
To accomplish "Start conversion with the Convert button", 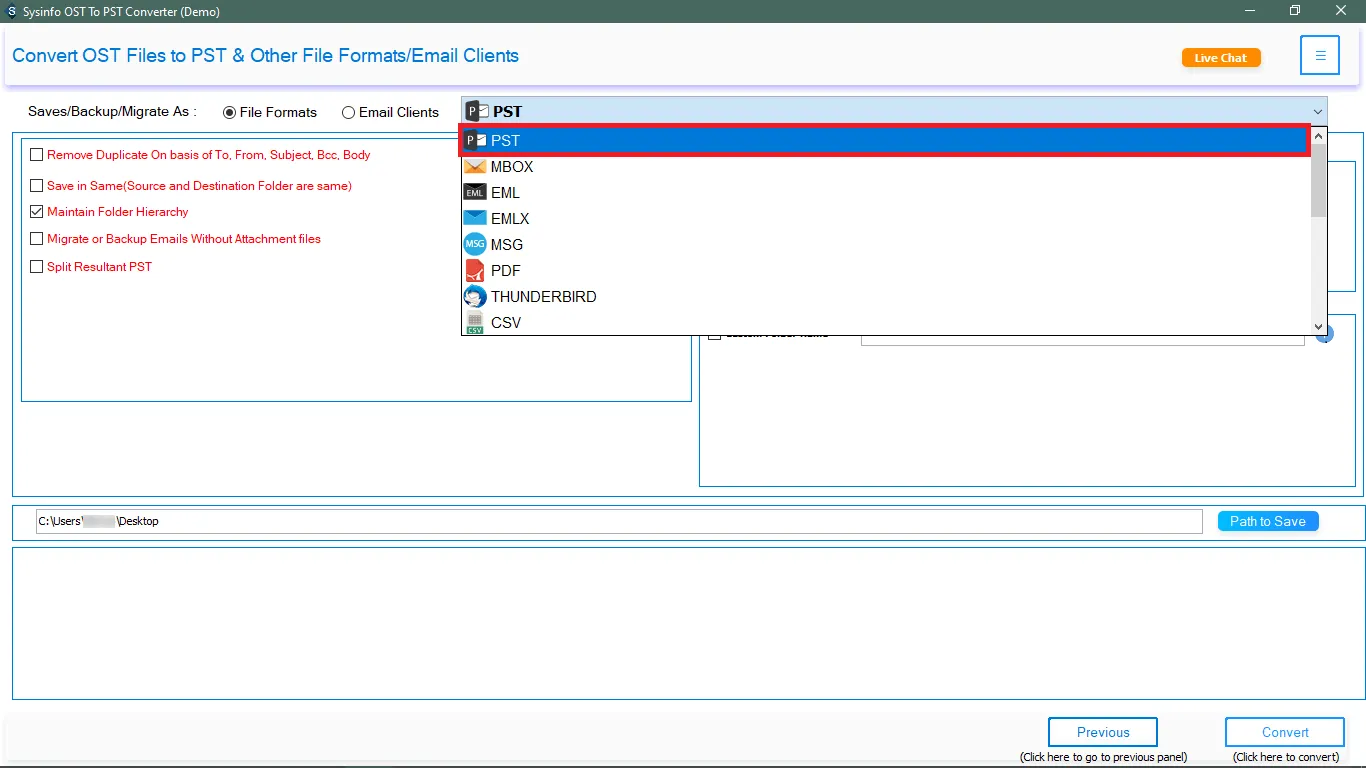I will click(x=1285, y=732).
